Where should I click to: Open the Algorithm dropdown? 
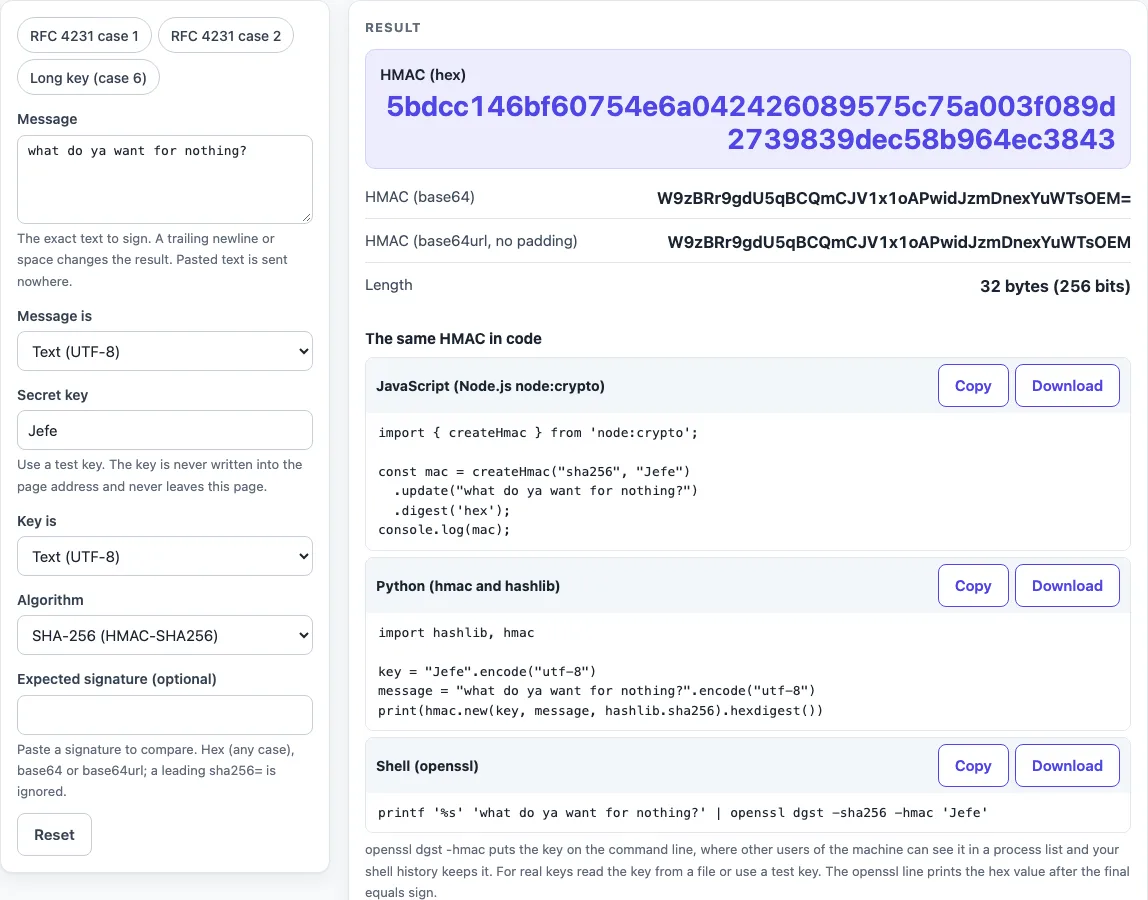pyautogui.click(x=165, y=636)
